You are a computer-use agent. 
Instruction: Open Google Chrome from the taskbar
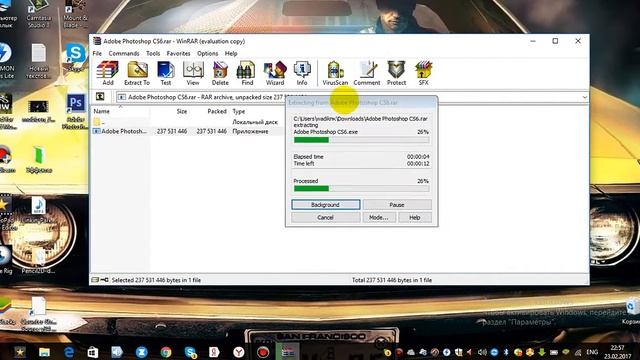[166, 352]
